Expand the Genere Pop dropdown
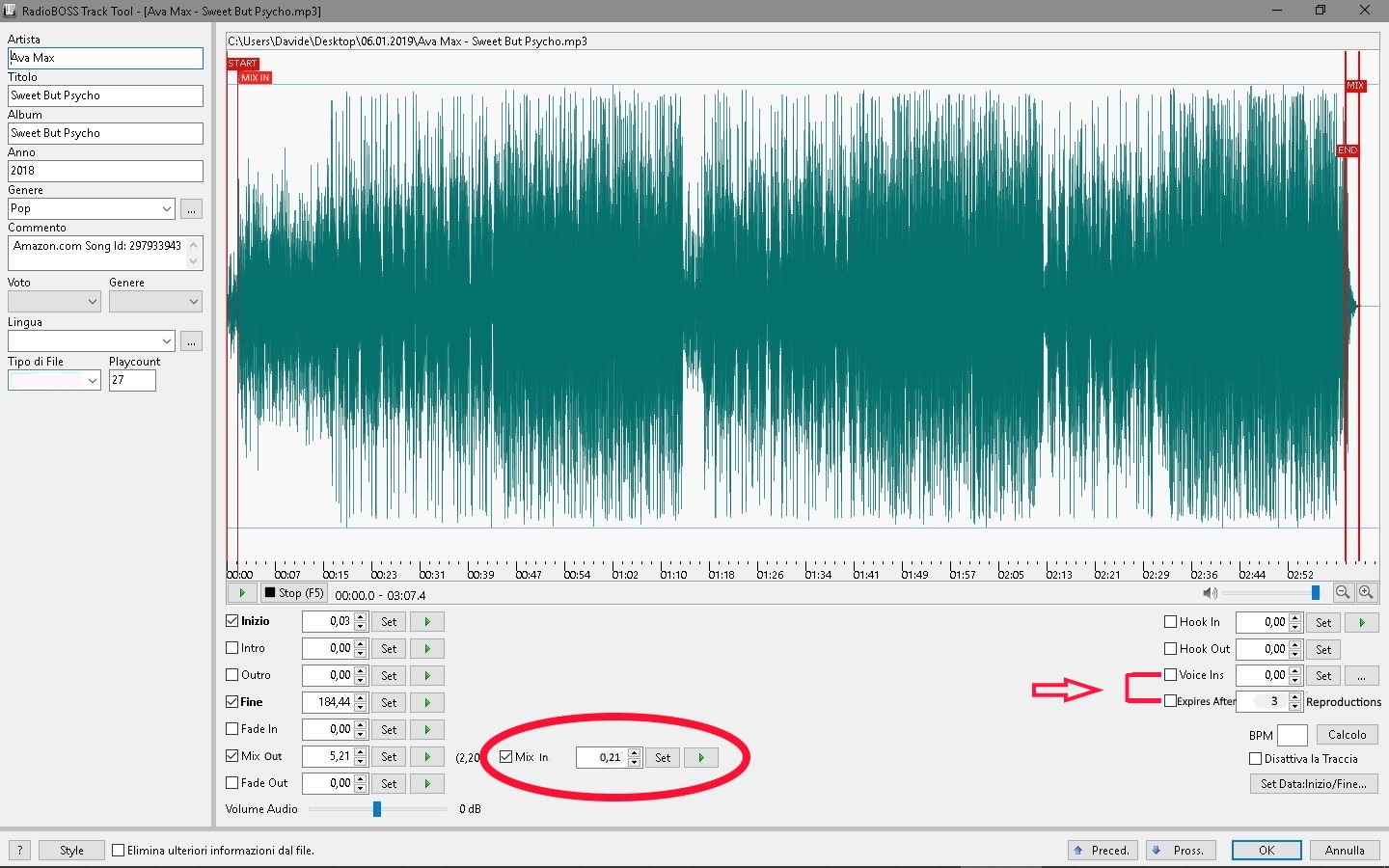This screenshot has height=868, width=1389. click(x=167, y=209)
